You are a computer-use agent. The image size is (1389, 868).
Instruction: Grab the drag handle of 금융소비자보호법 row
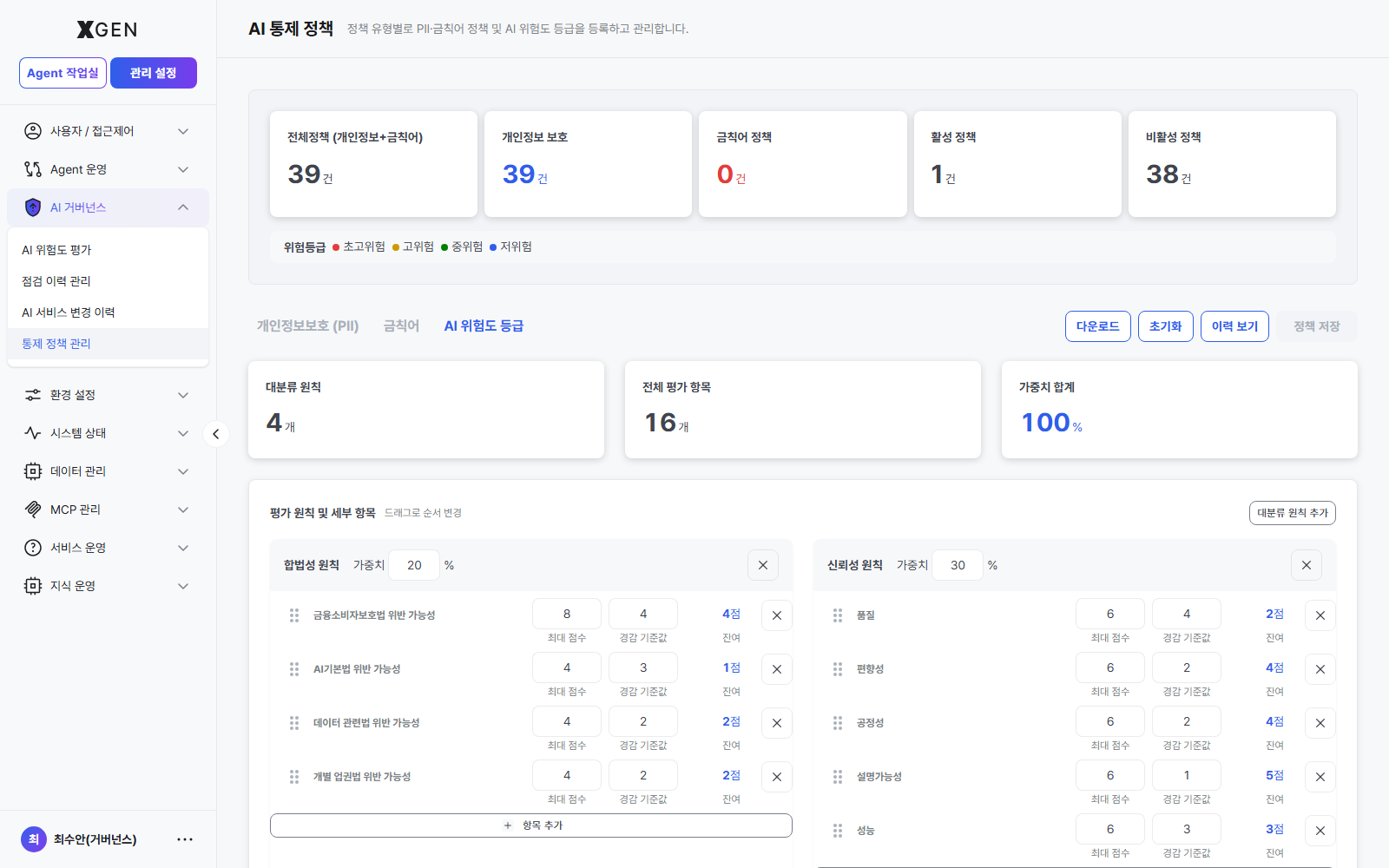pyautogui.click(x=294, y=615)
